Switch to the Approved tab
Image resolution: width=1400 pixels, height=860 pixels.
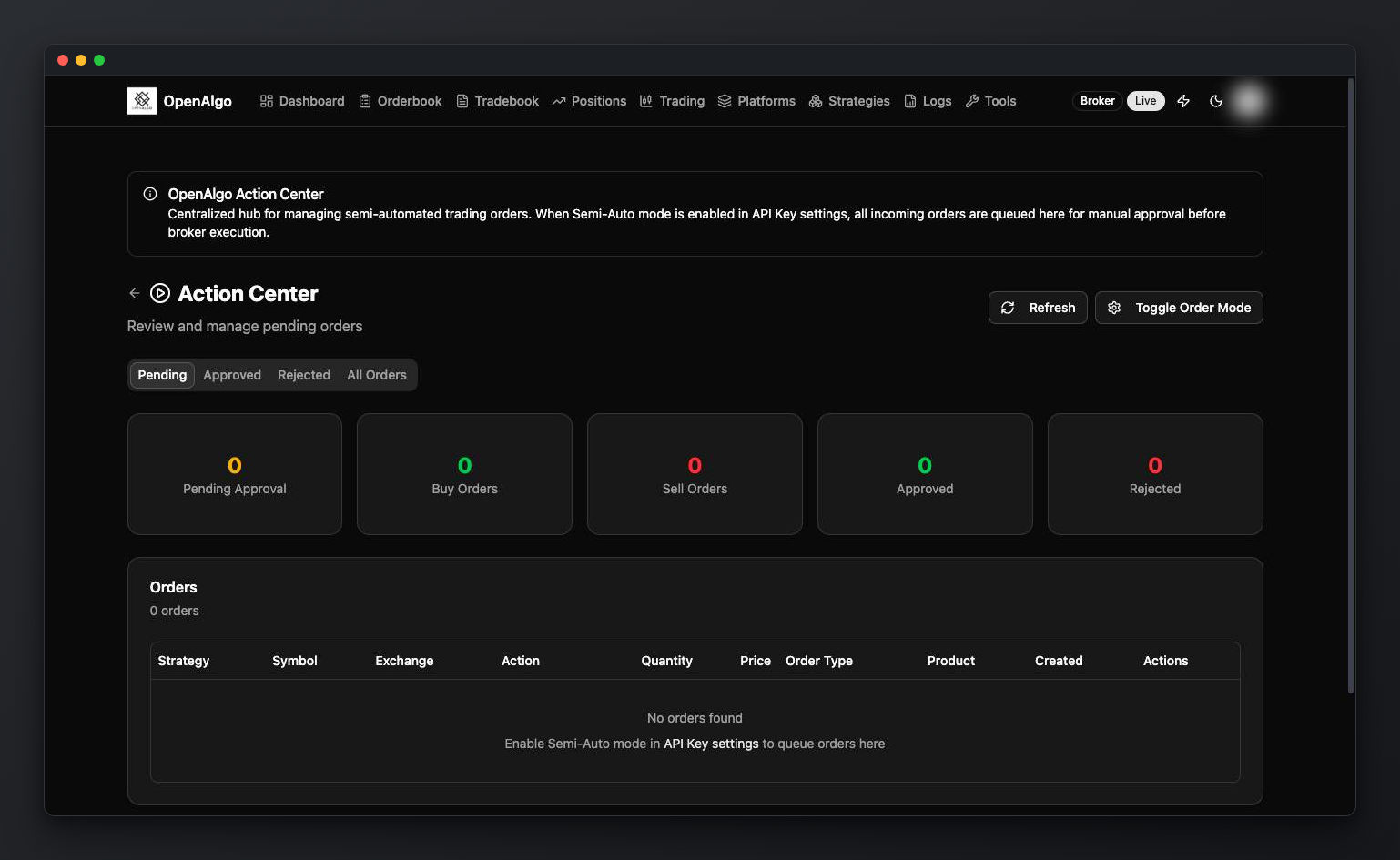tap(232, 375)
